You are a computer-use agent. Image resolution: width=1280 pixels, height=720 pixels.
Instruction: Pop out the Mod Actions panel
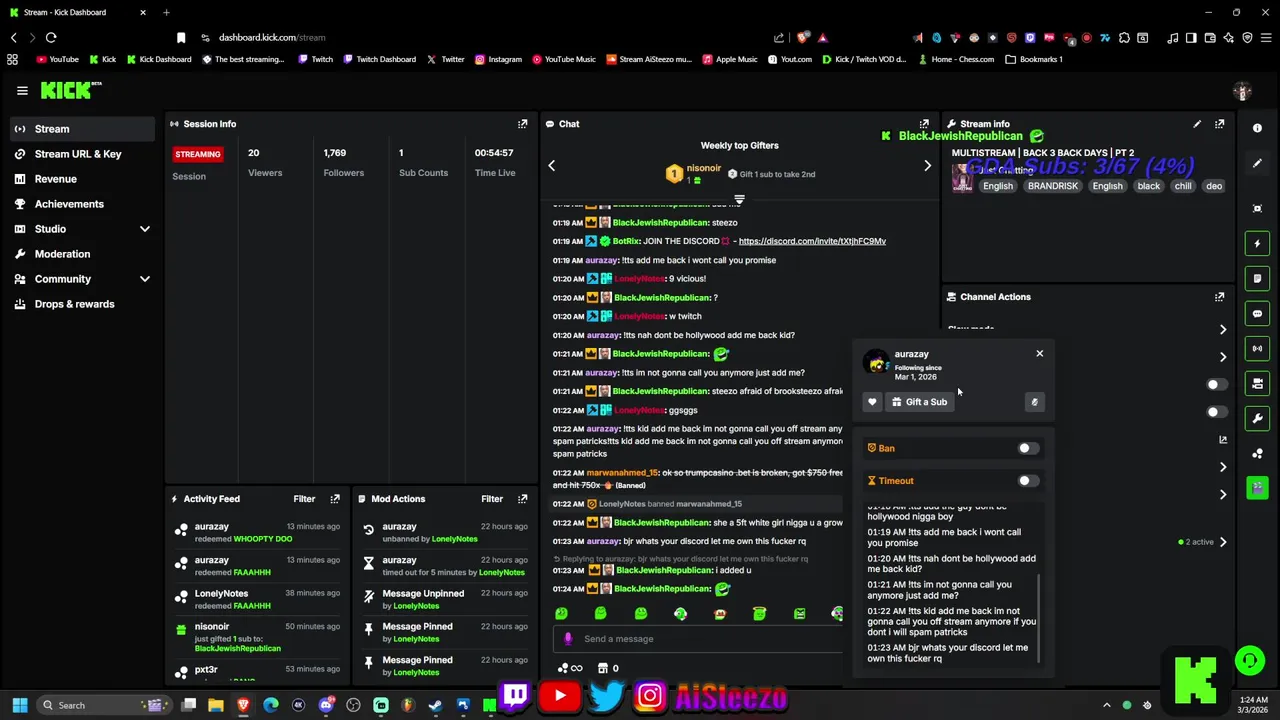click(522, 499)
